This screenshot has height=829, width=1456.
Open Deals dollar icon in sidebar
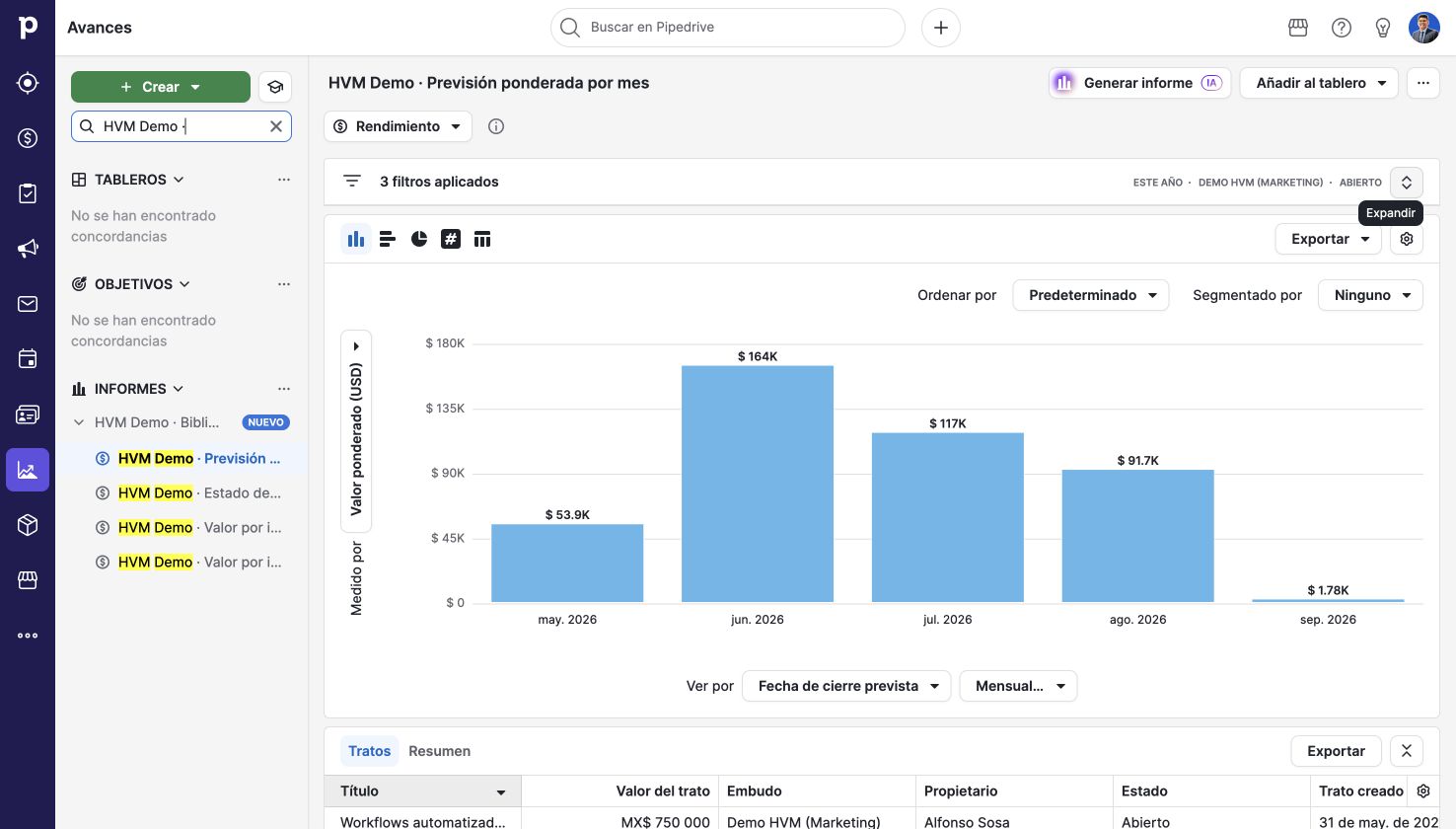(x=28, y=138)
